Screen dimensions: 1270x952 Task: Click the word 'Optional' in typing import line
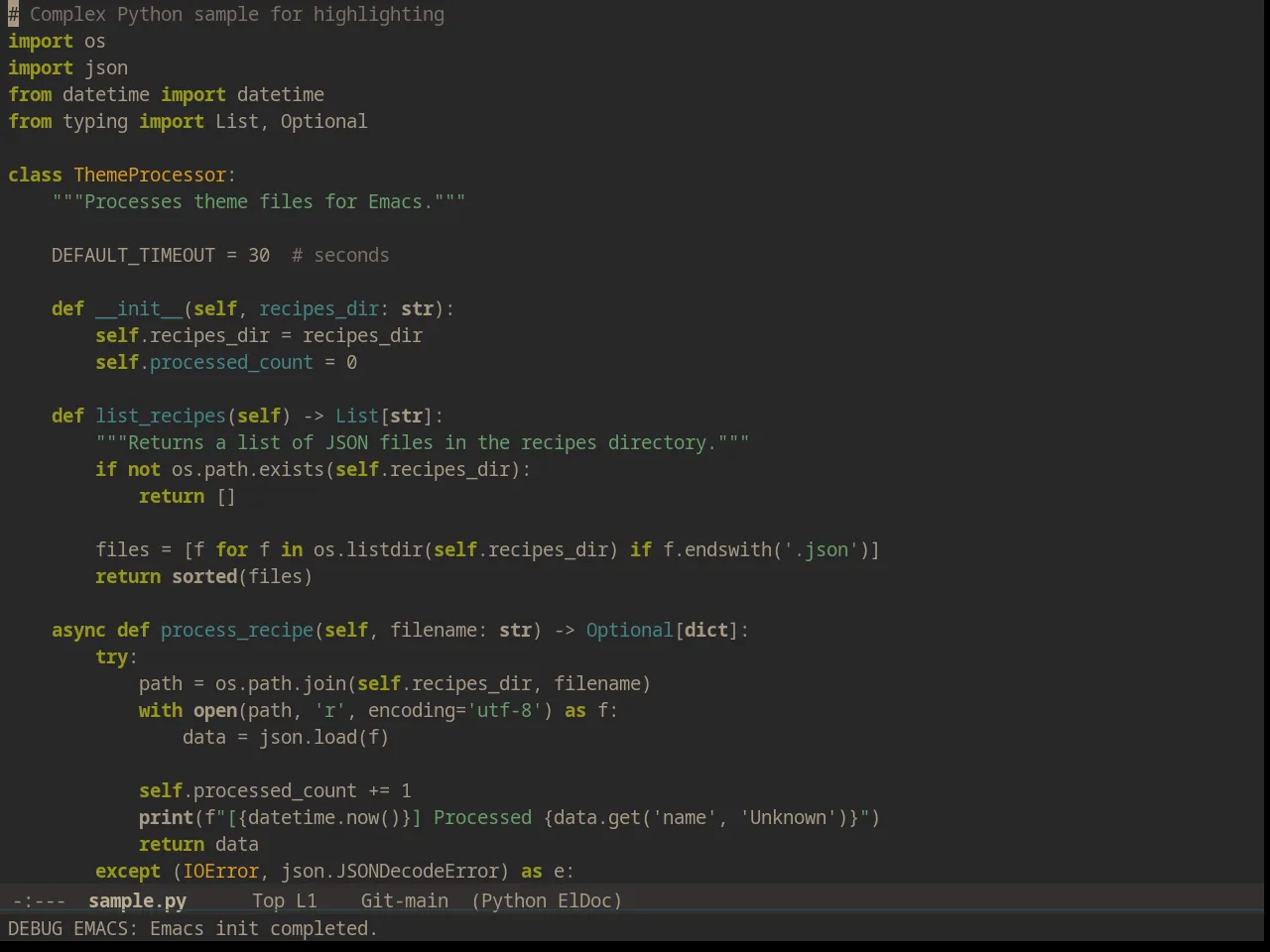click(x=323, y=121)
